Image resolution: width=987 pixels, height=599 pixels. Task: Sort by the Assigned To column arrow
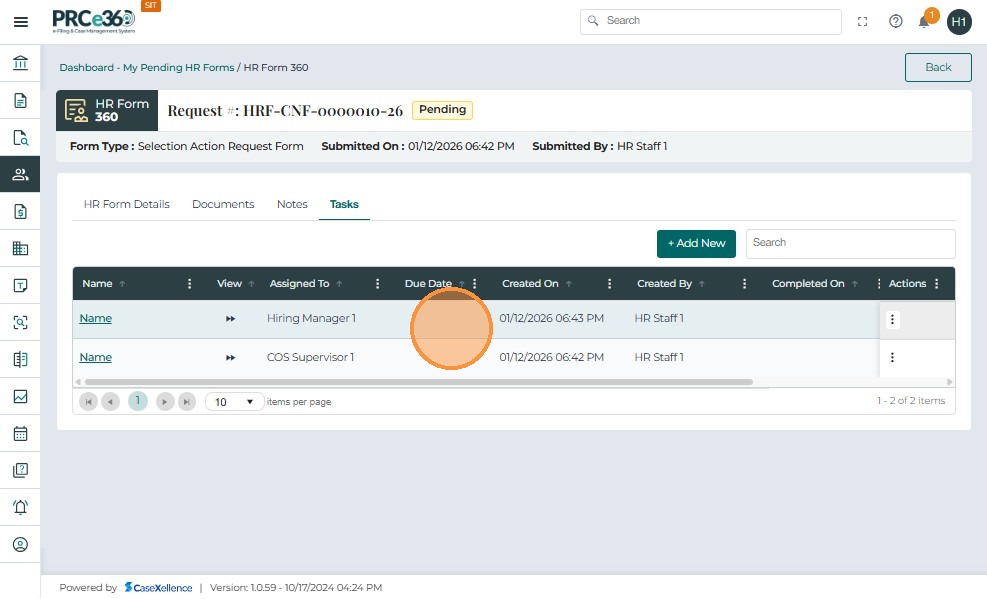(x=339, y=284)
